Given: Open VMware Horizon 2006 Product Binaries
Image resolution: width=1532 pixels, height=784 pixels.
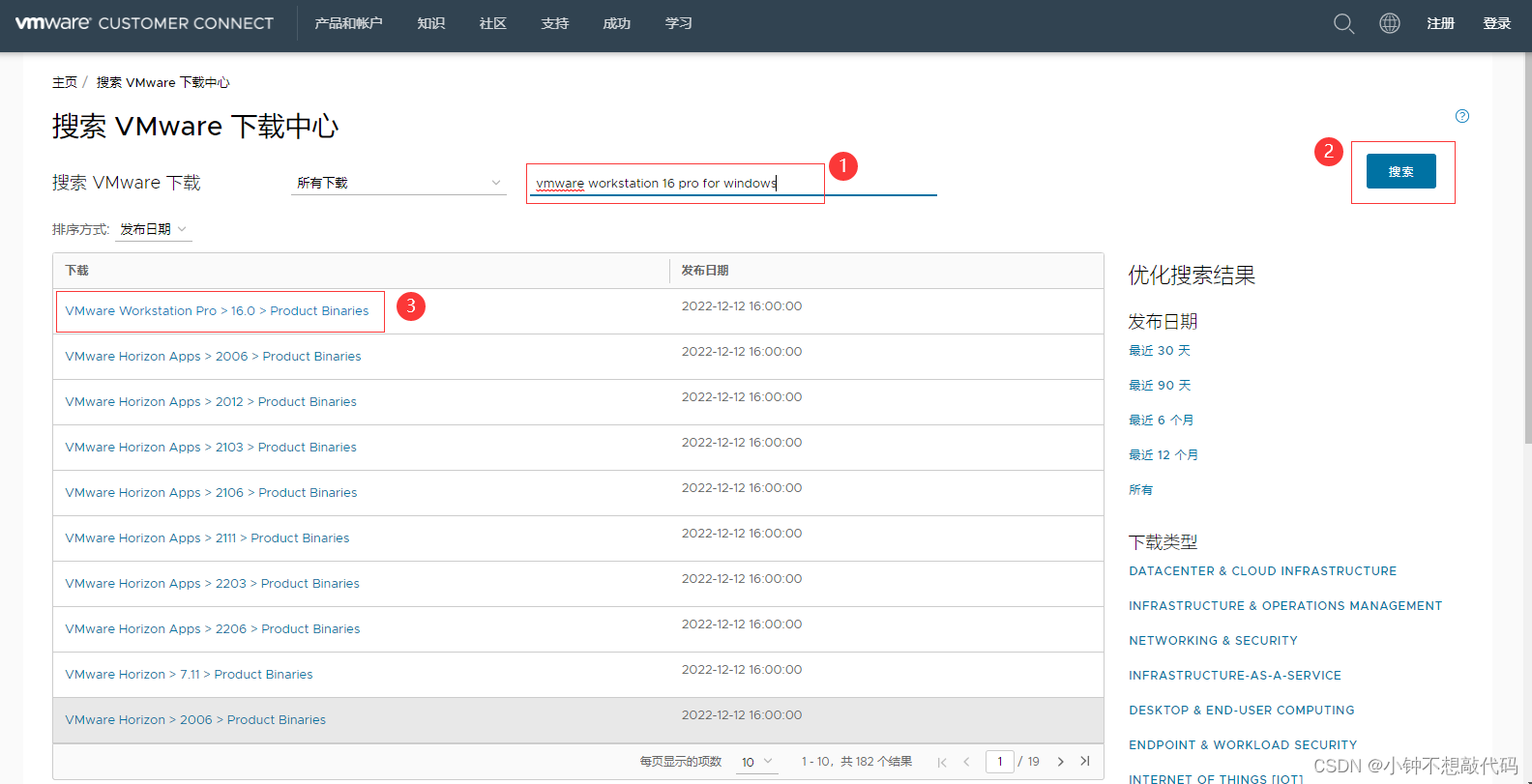Looking at the screenshot, I should tap(195, 720).
